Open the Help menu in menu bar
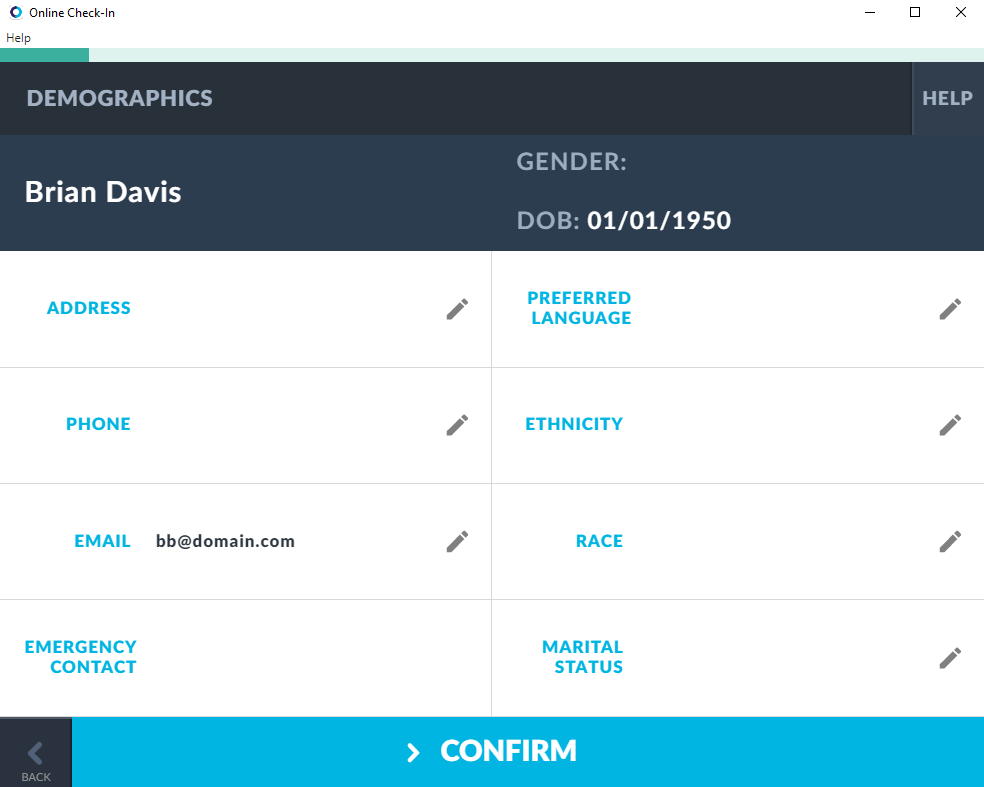This screenshot has height=787, width=984. coord(18,38)
